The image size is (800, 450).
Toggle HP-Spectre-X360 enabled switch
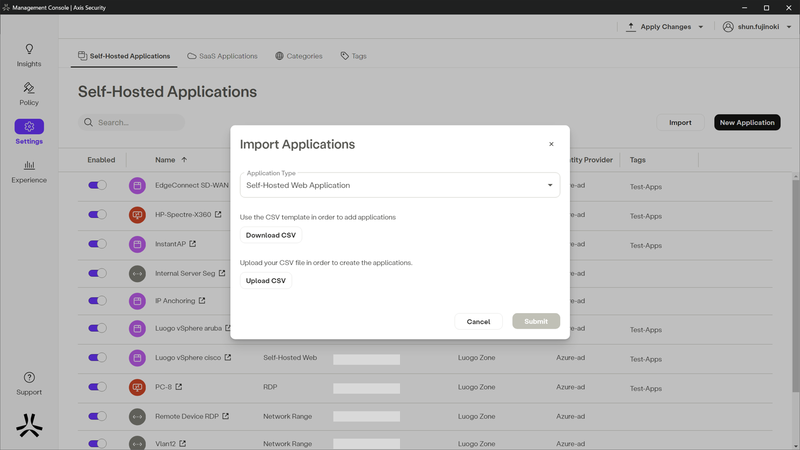97,214
